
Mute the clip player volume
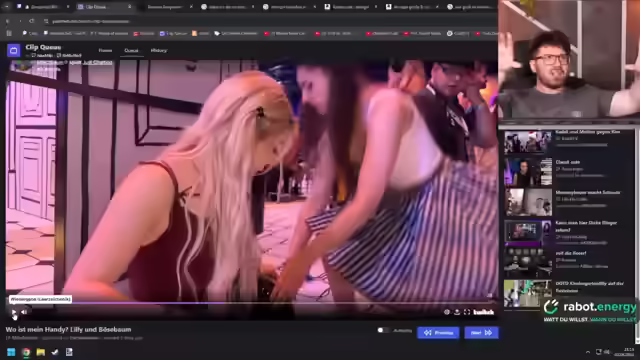click(24, 312)
